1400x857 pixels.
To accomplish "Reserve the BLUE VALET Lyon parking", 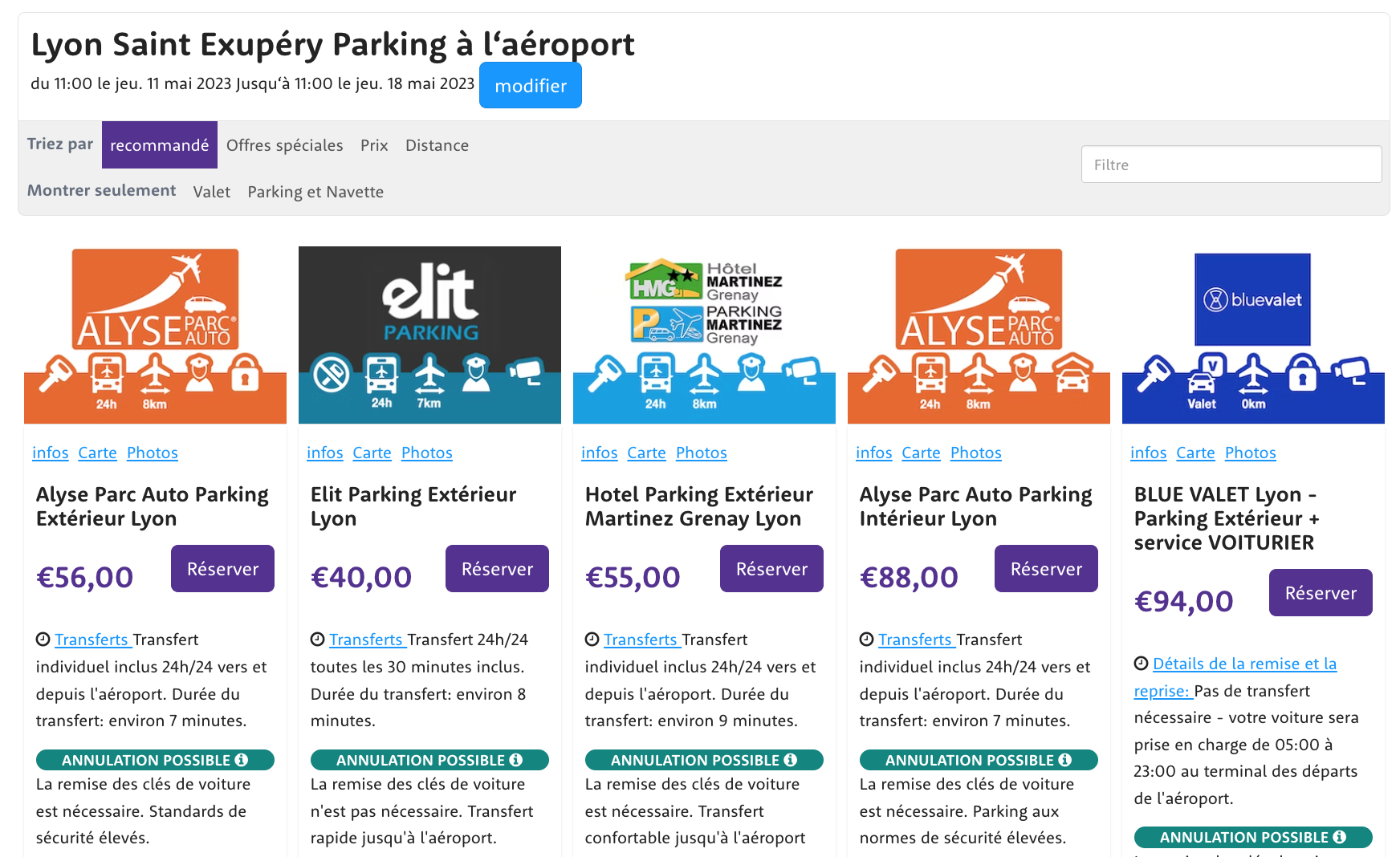I will click(x=1321, y=593).
